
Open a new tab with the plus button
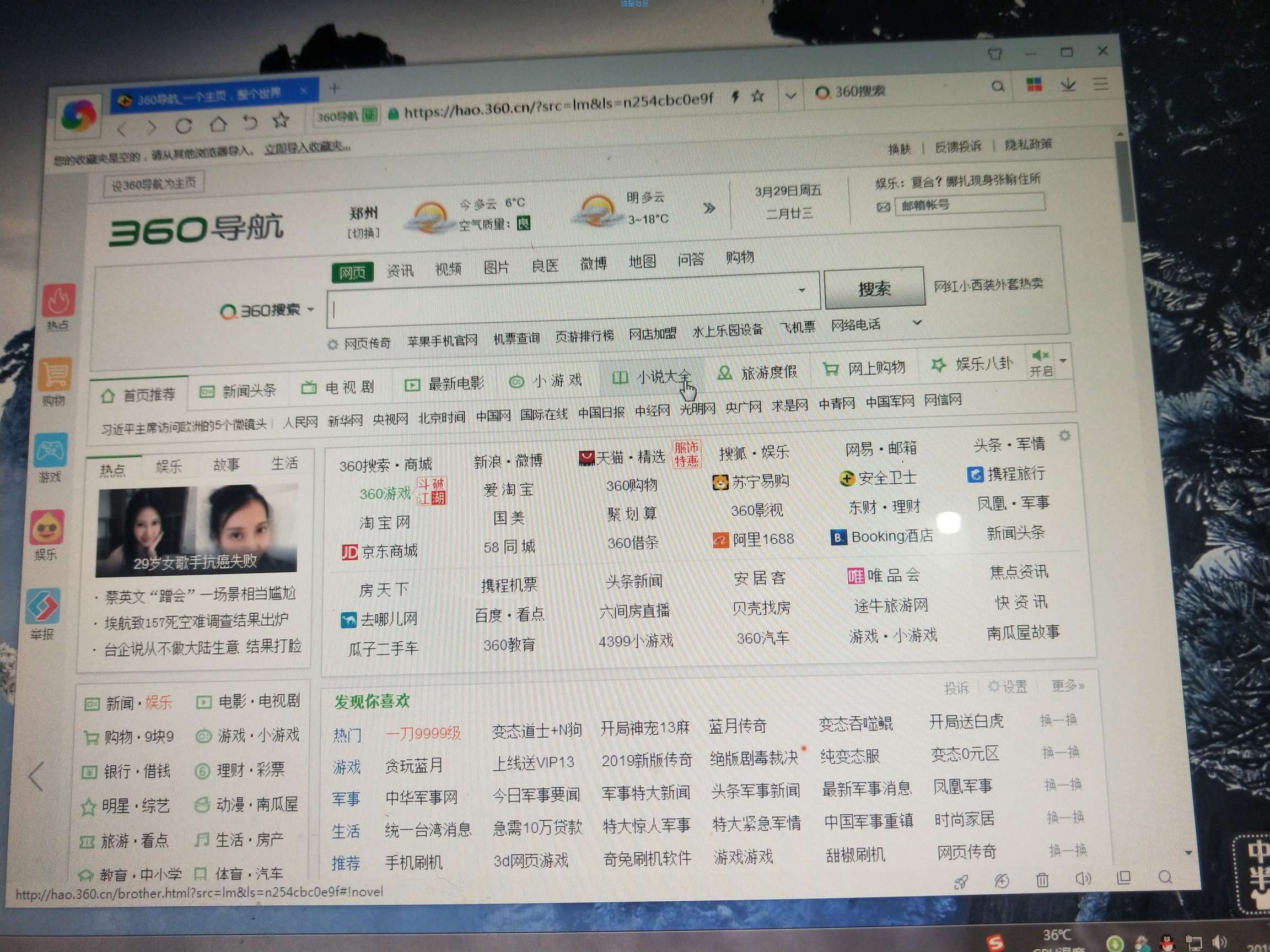click(x=335, y=88)
